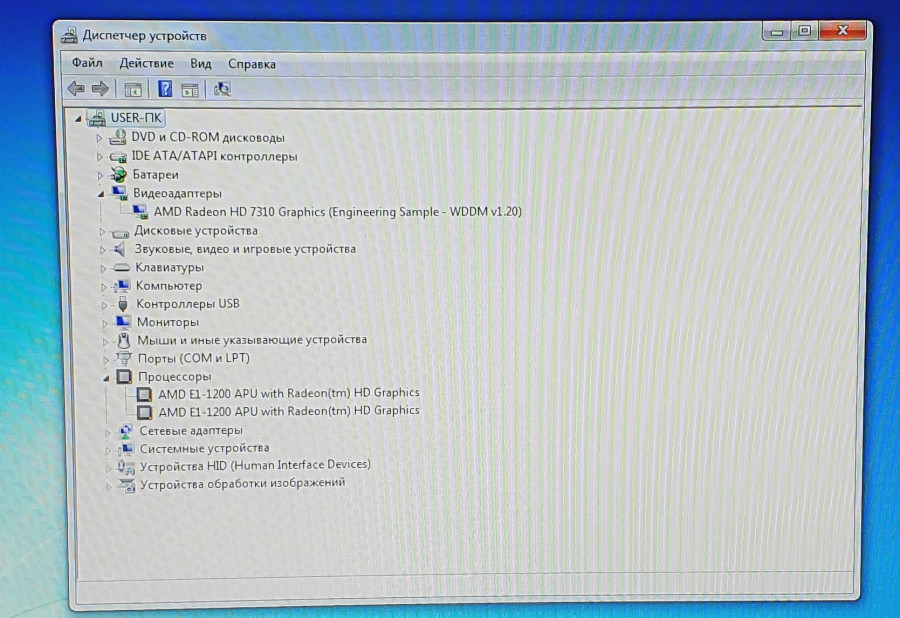Click the Компьютер category icon

[x=122, y=286]
